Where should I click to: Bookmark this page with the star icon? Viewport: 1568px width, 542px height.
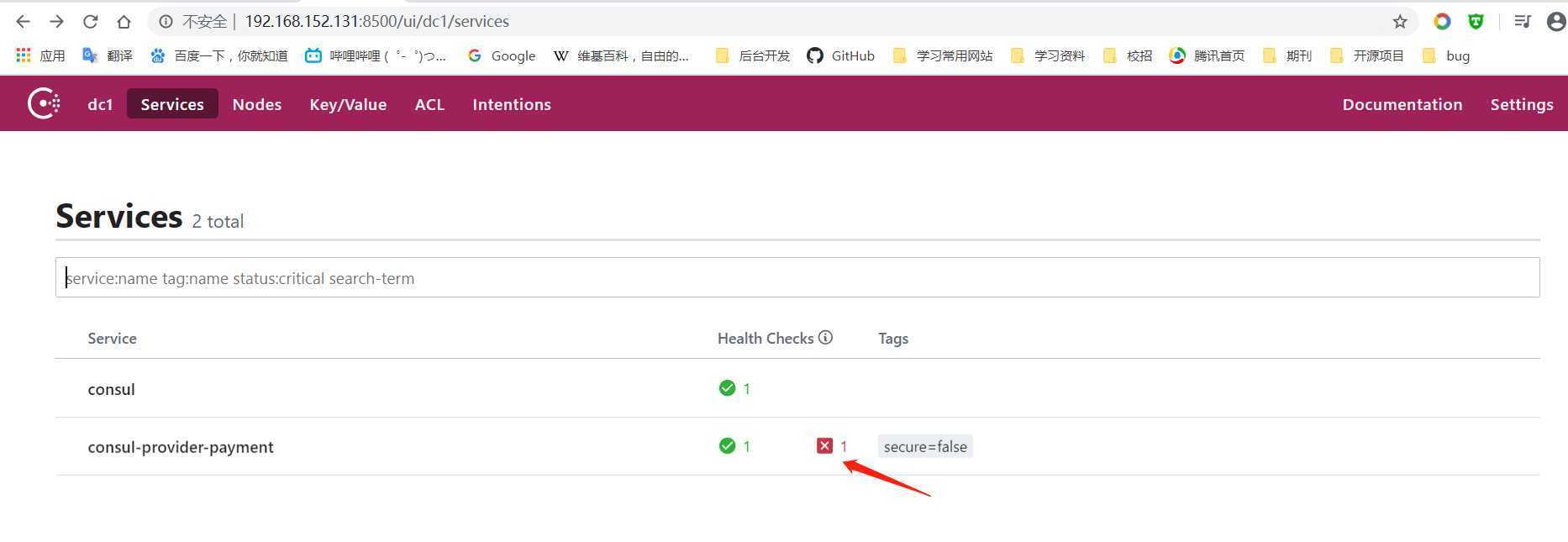click(1400, 21)
